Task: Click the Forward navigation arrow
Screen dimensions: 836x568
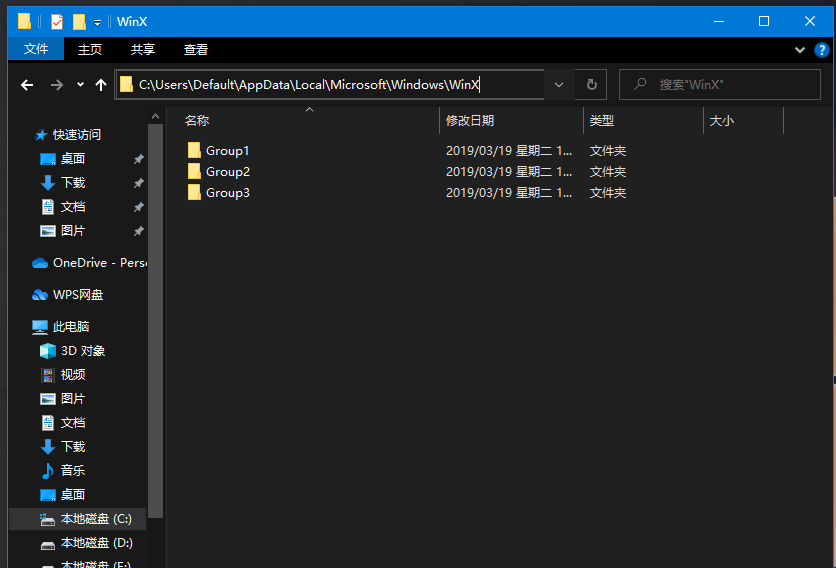Action: click(57, 85)
